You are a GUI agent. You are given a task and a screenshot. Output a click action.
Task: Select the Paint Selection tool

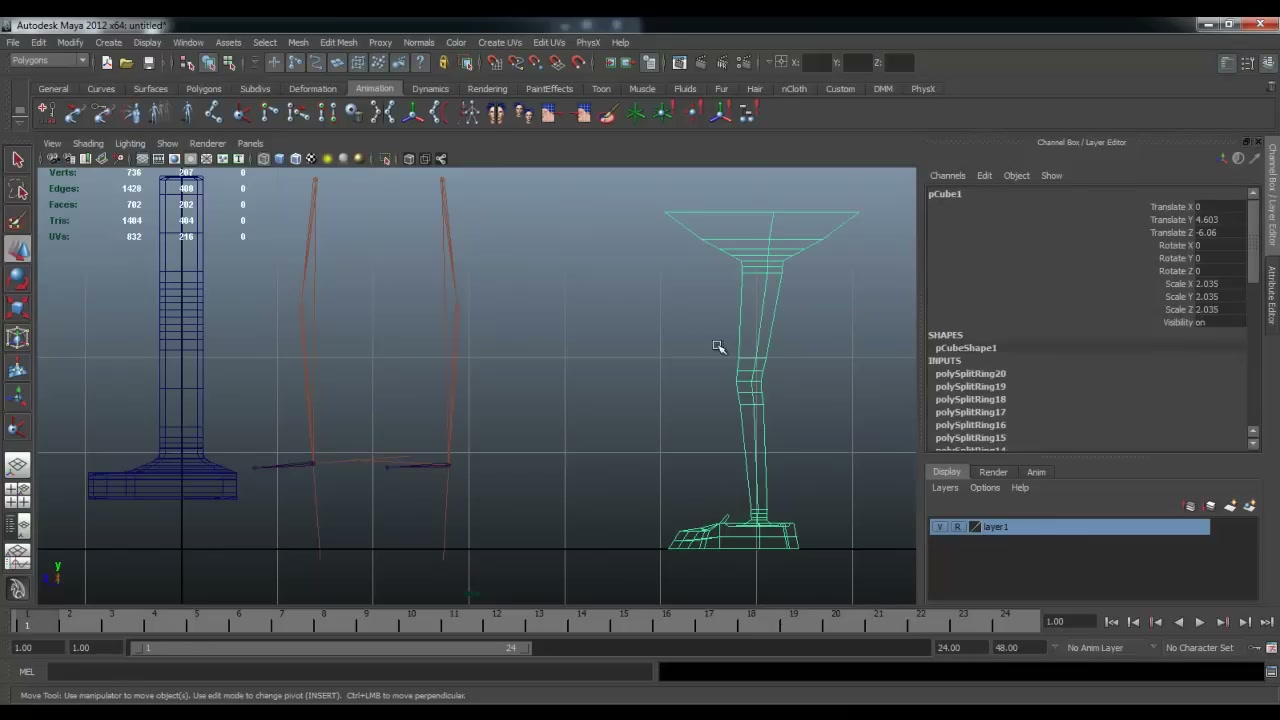17,221
